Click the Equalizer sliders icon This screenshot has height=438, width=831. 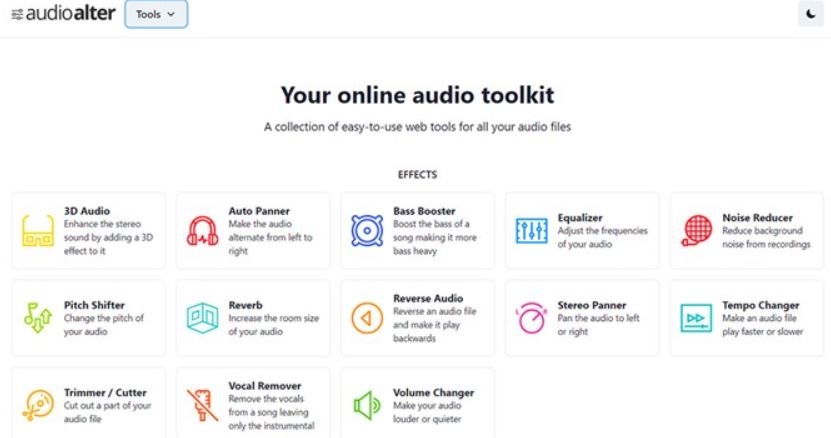(532, 231)
